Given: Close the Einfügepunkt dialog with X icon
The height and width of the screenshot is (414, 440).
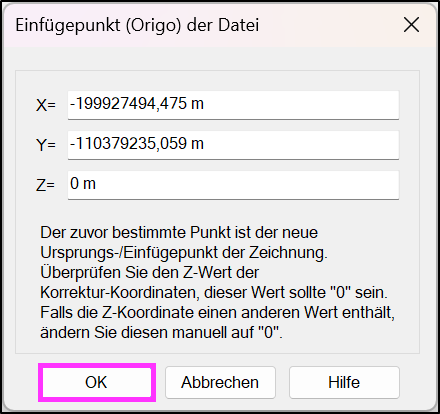Looking at the screenshot, I should coord(411,25).
